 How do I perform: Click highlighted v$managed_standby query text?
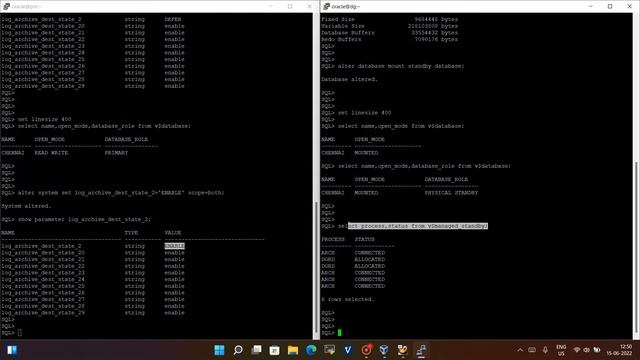(418, 226)
